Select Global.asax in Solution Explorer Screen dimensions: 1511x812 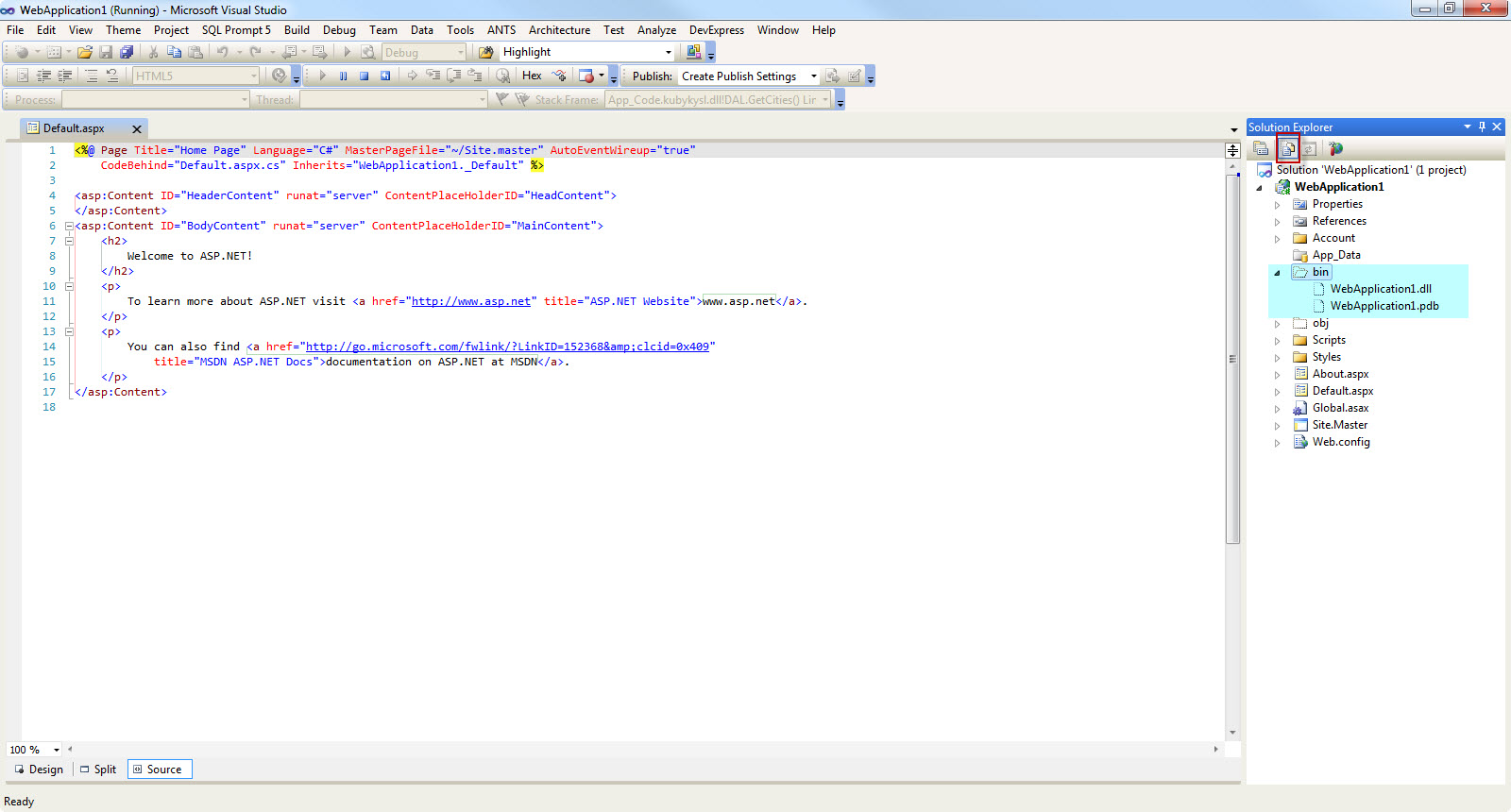(x=1340, y=408)
